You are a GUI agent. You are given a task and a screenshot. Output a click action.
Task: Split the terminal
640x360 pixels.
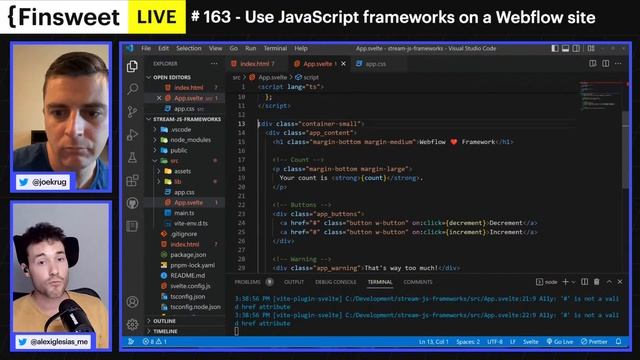pos(584,282)
